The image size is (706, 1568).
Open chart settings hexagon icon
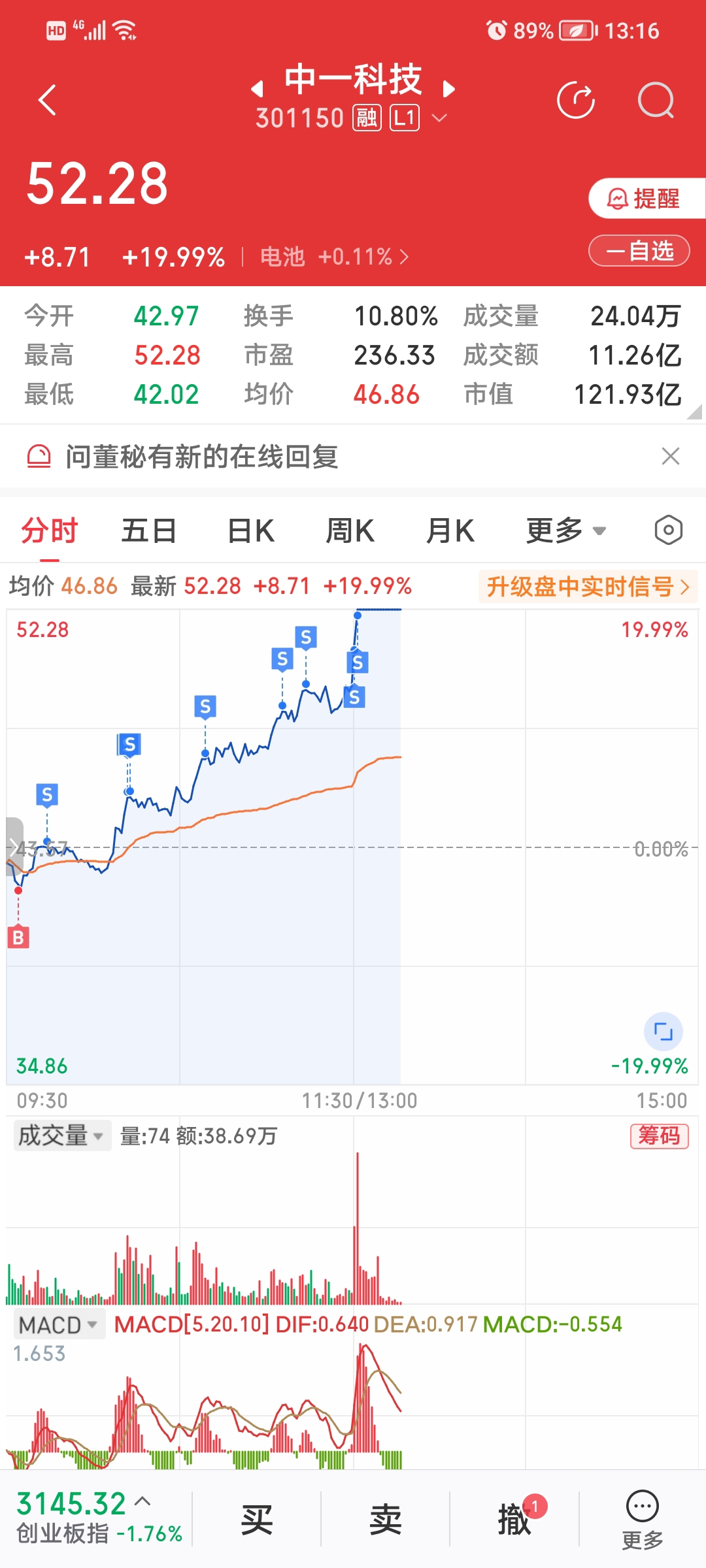(668, 530)
